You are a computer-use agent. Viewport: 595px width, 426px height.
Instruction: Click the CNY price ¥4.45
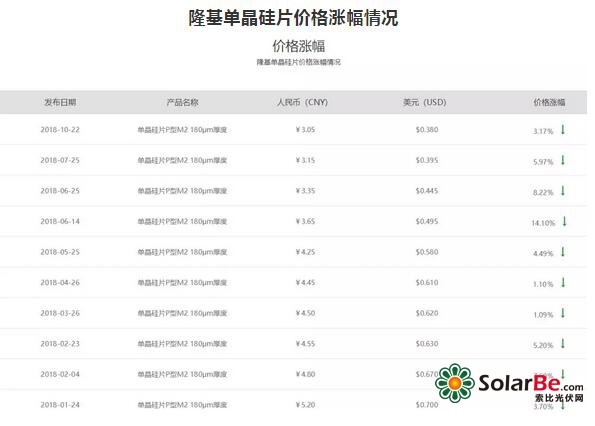click(305, 283)
